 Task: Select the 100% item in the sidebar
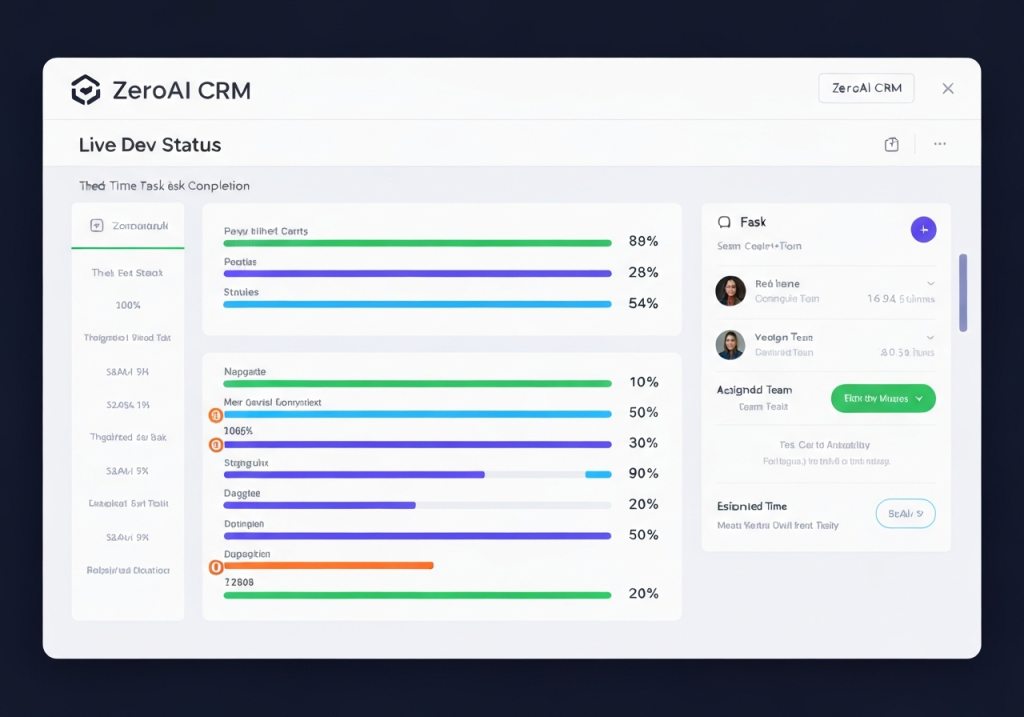pyautogui.click(x=128, y=305)
